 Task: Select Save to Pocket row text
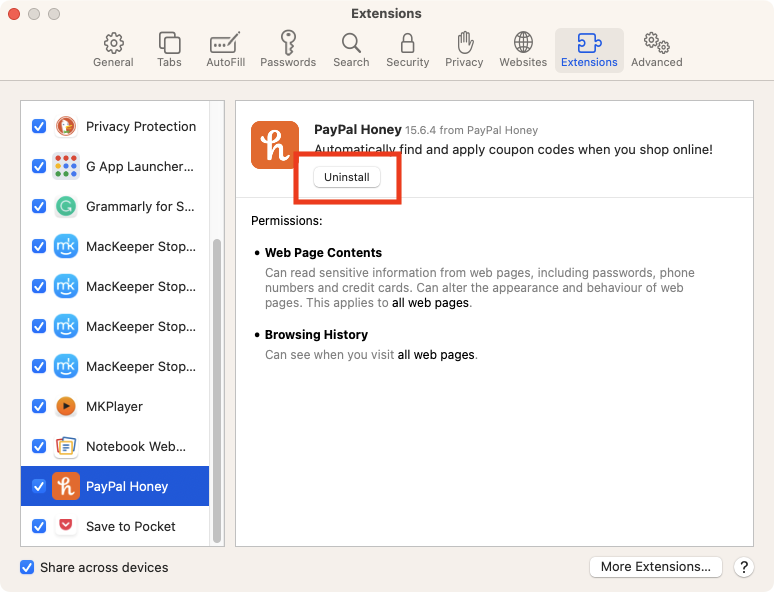point(131,526)
